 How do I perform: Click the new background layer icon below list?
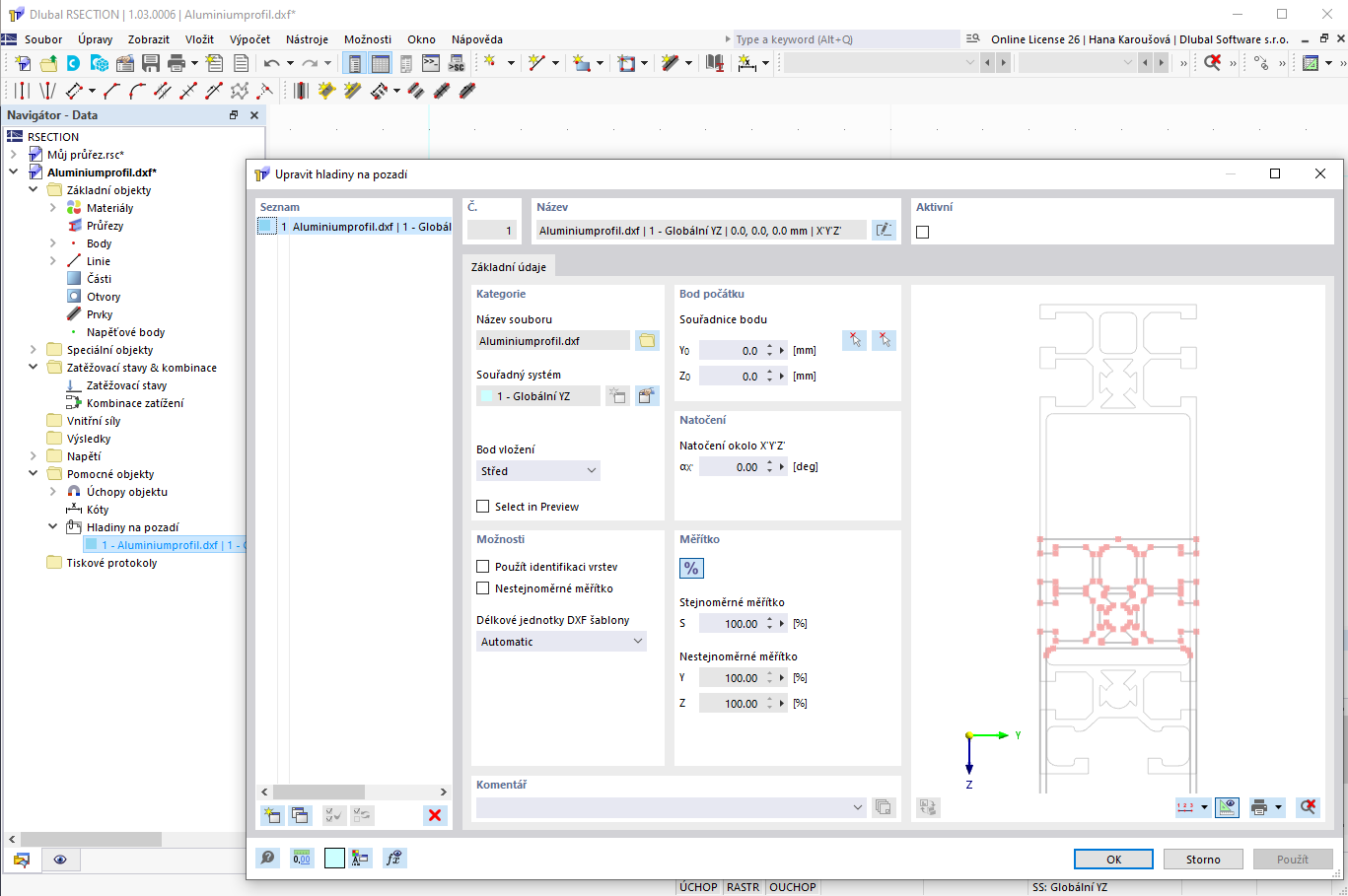tap(271, 815)
